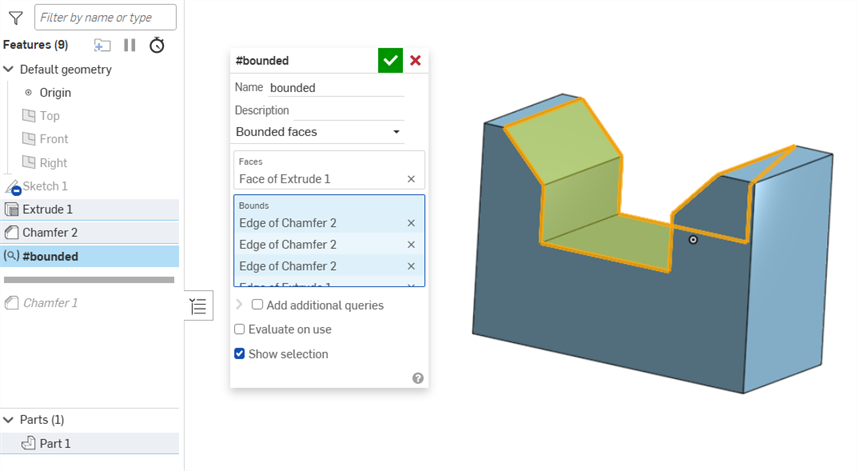857x471 pixels.
Task: Remove Face of Extrude 1 from Faces
Action: tap(411, 179)
